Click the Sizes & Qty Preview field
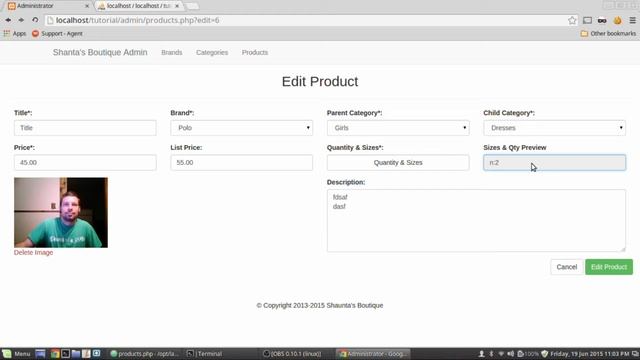 (554, 162)
